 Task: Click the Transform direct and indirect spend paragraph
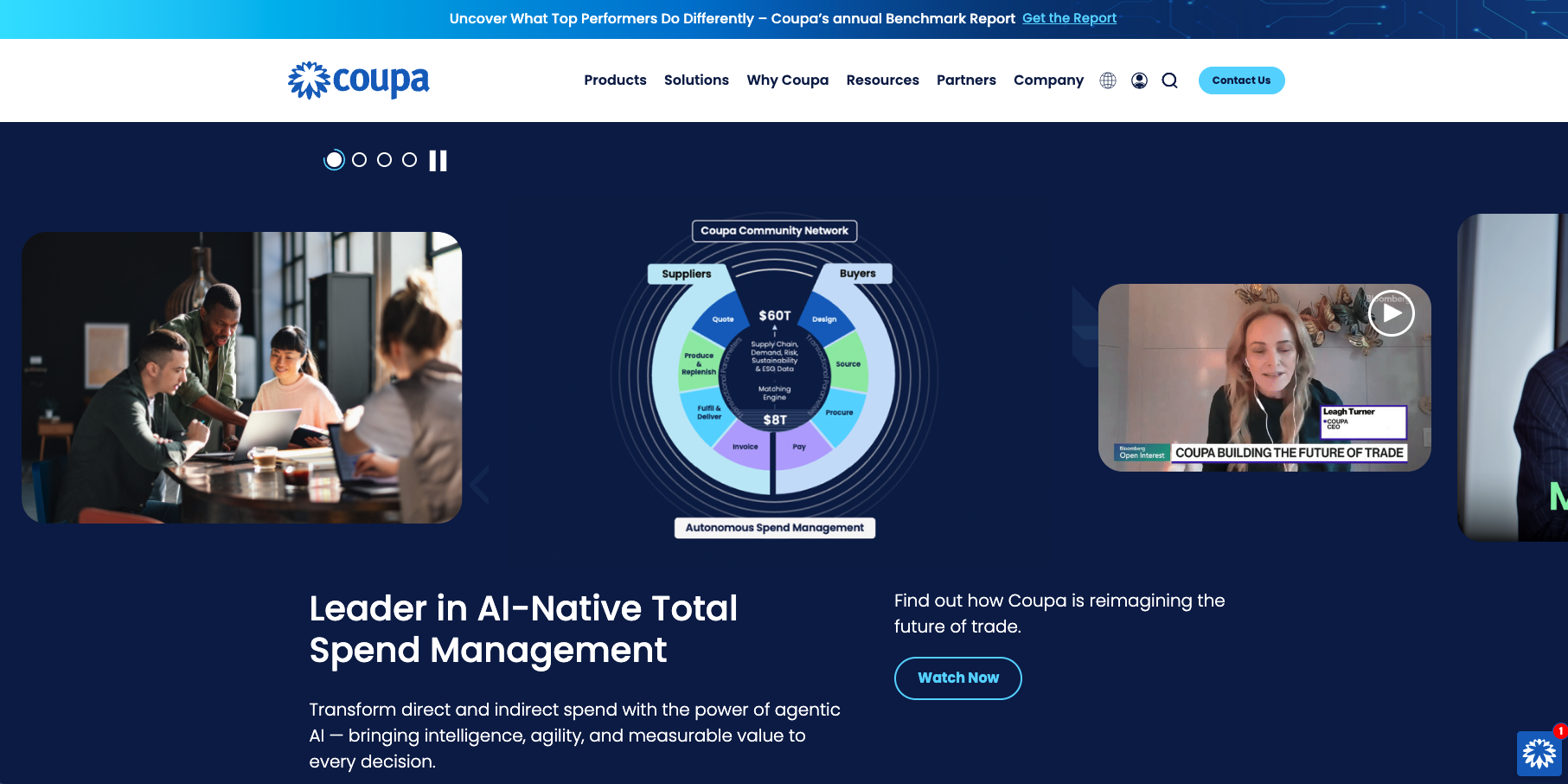coord(574,736)
